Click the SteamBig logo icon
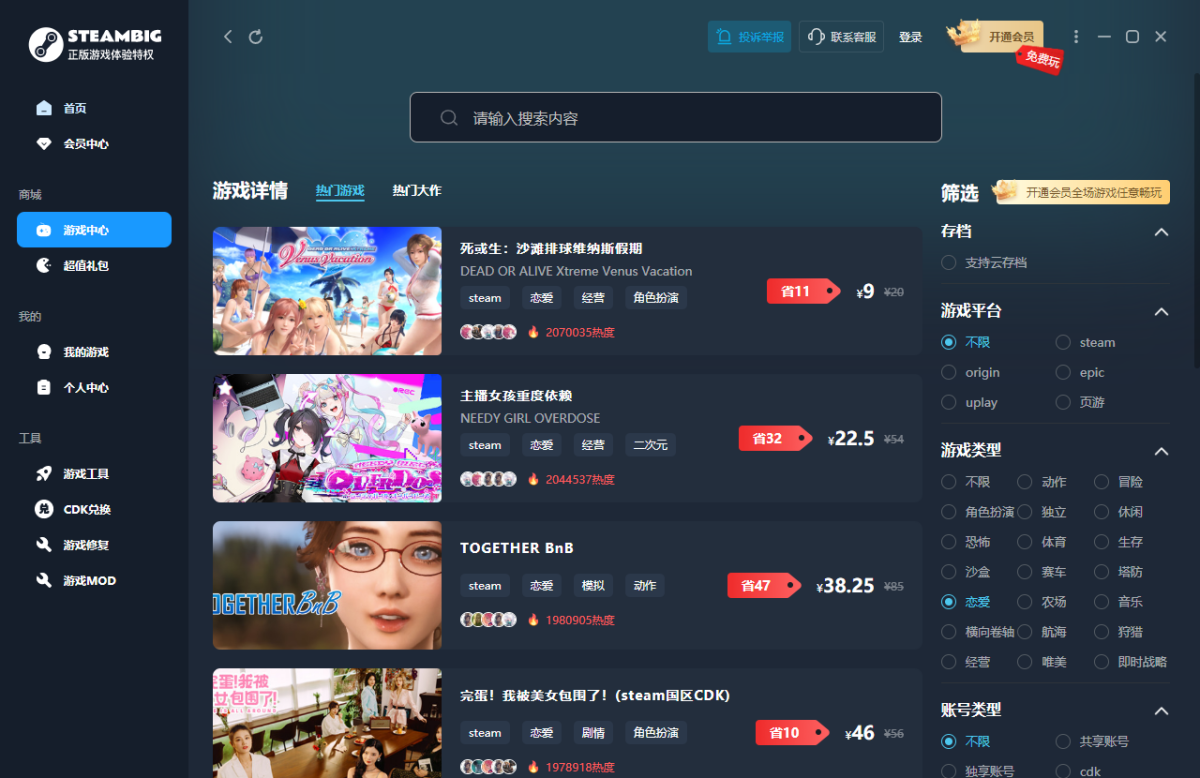Viewport: 1200px width, 778px height. coord(46,45)
